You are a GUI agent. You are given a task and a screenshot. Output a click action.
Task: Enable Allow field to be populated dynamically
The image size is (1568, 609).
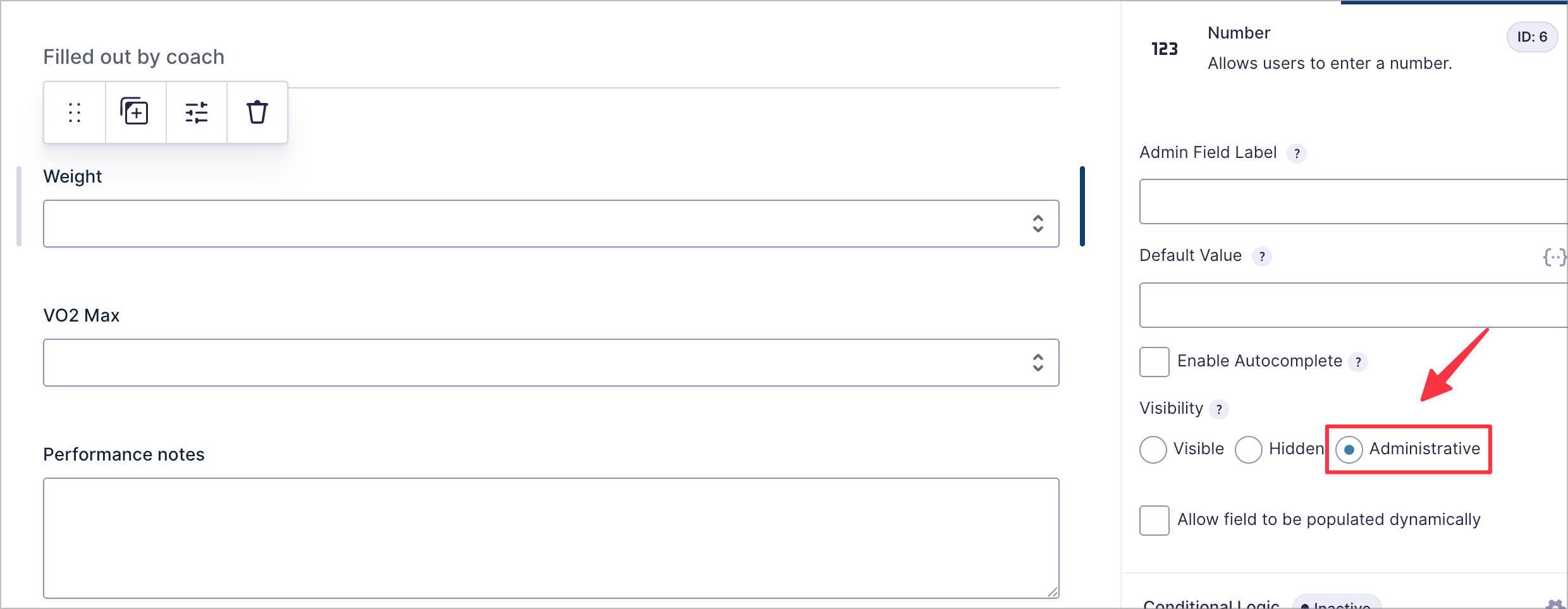tap(1154, 520)
